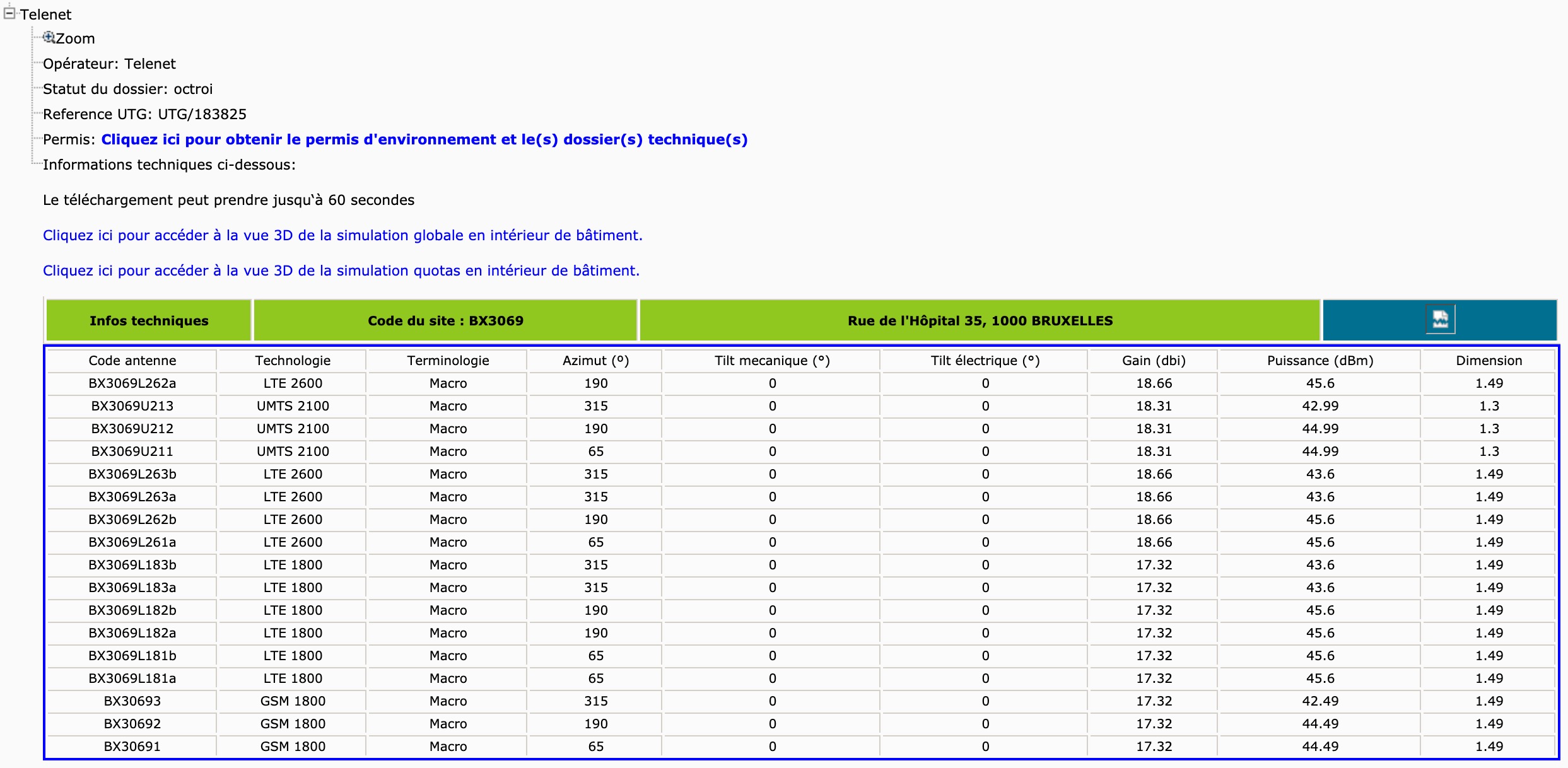1568x768 pixels.
Task: Open 3D view of quotas simulation link
Action: point(341,271)
